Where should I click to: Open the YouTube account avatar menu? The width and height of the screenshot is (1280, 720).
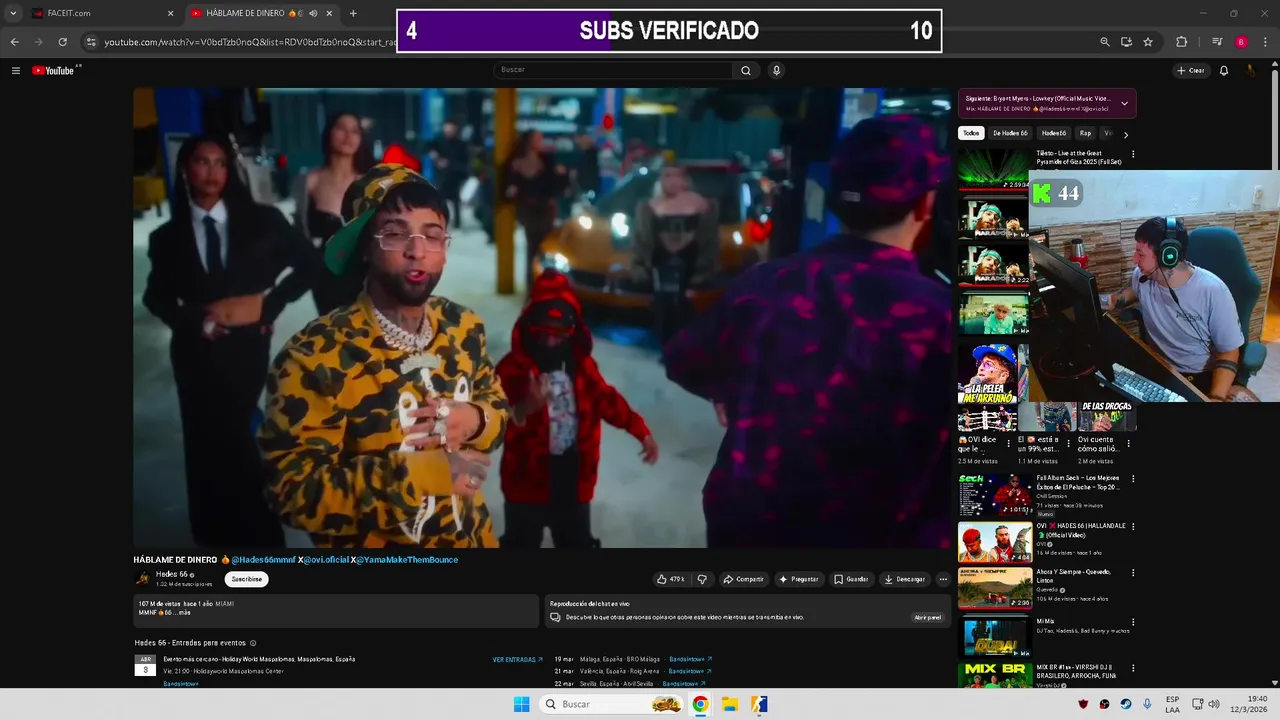(x=1250, y=70)
